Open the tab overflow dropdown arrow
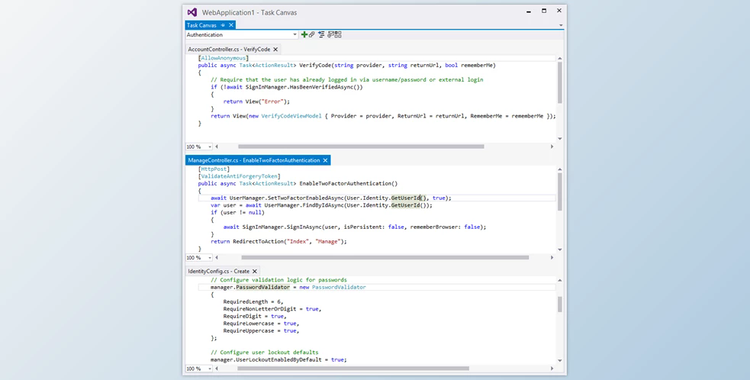The width and height of the screenshot is (750, 380). (561, 25)
